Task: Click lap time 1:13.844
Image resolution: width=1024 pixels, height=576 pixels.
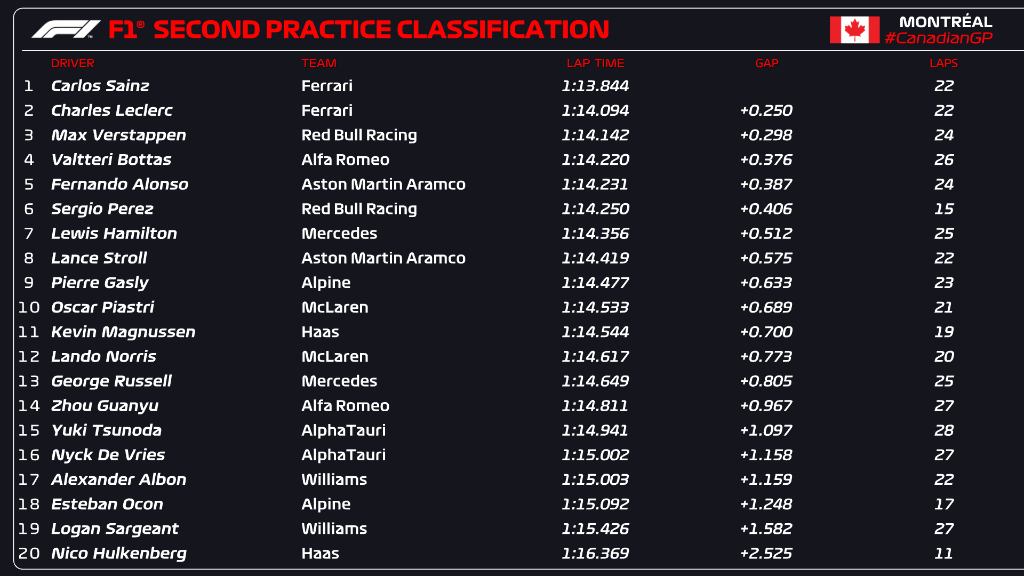Action: 595,86
